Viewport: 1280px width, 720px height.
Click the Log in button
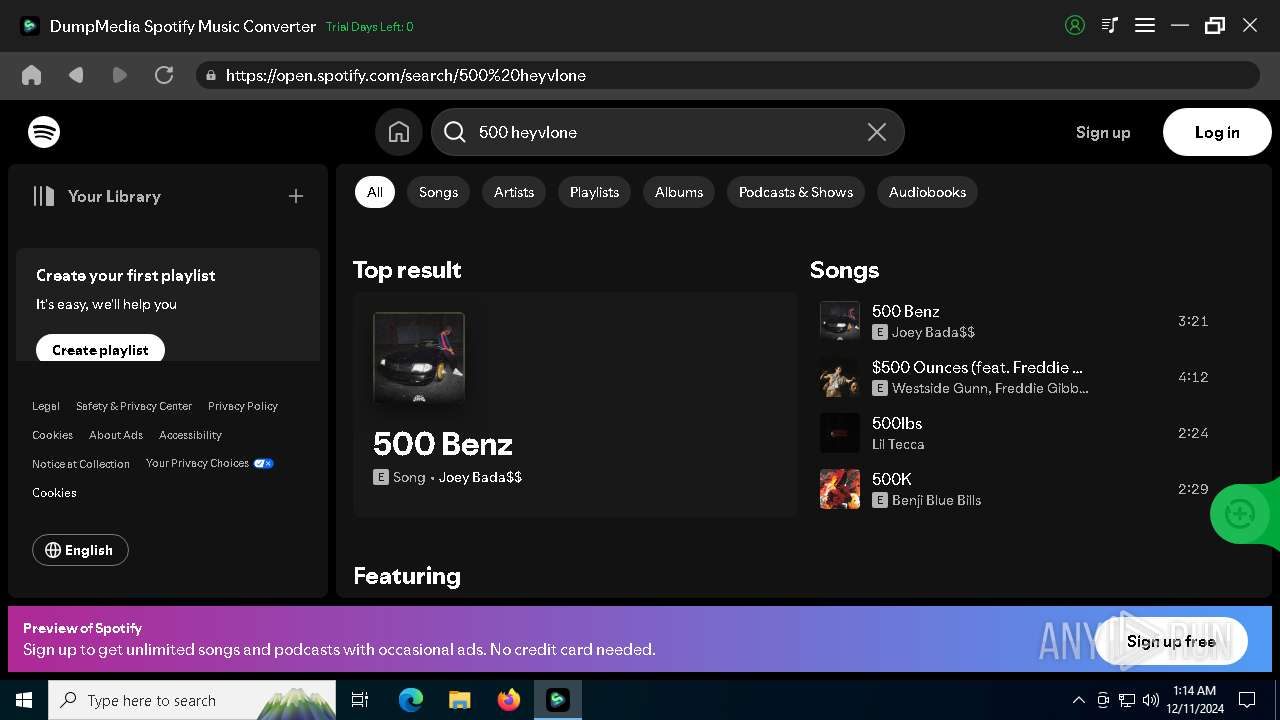click(x=1217, y=132)
